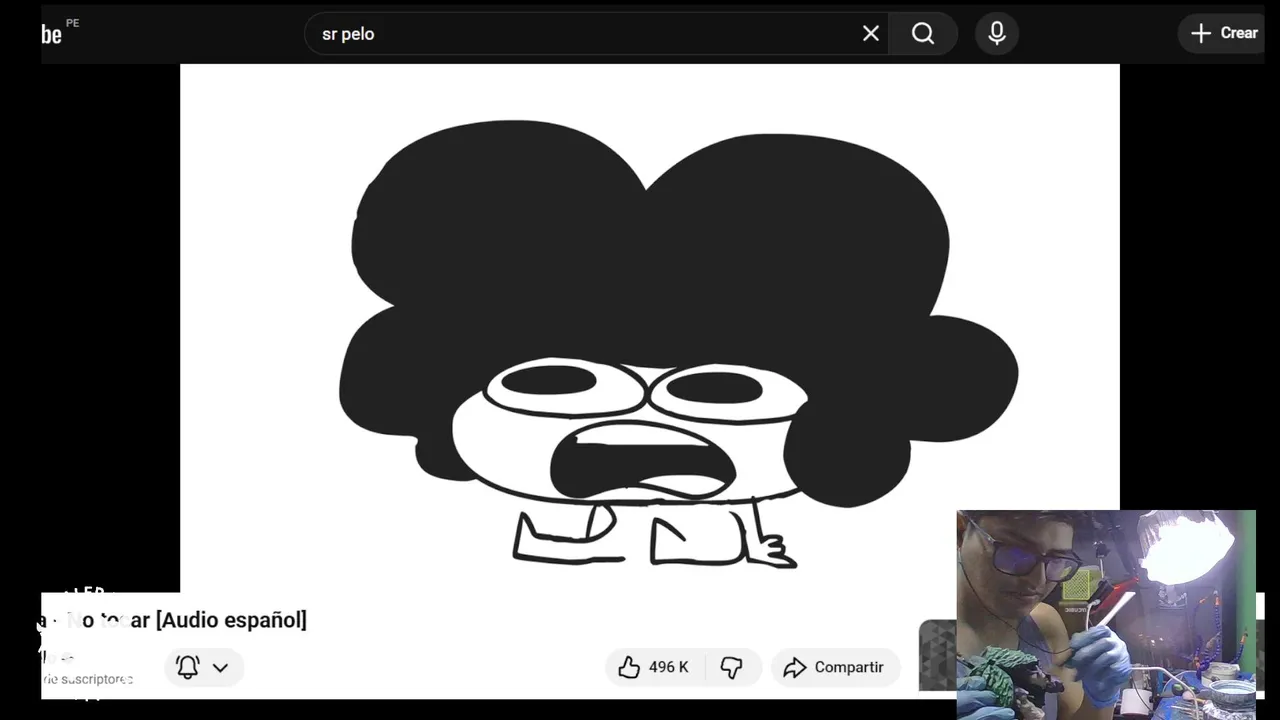Click the video title ending in '[Audio español]'
Screen dimensions: 1280x720
click(x=175, y=620)
